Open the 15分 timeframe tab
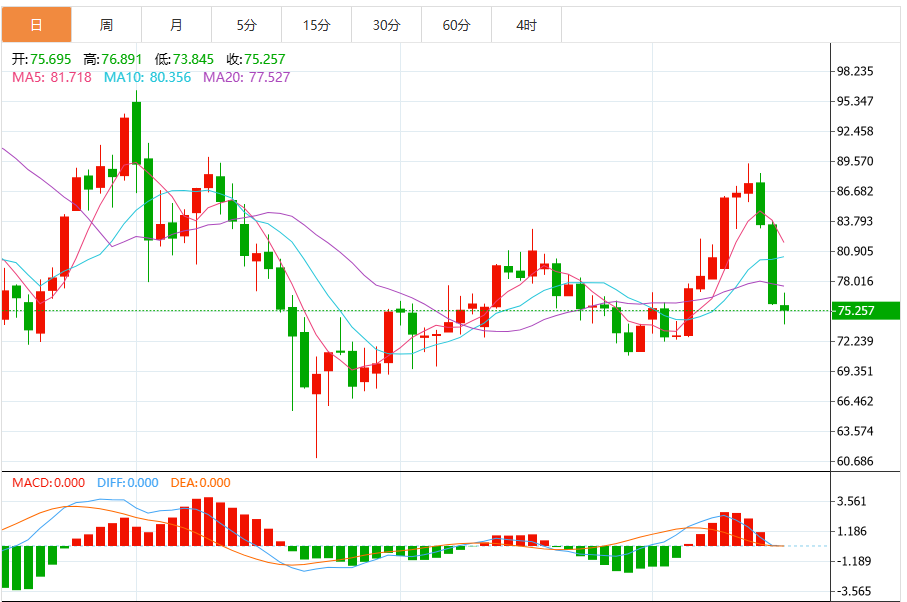The width and height of the screenshot is (907, 602). (316, 25)
